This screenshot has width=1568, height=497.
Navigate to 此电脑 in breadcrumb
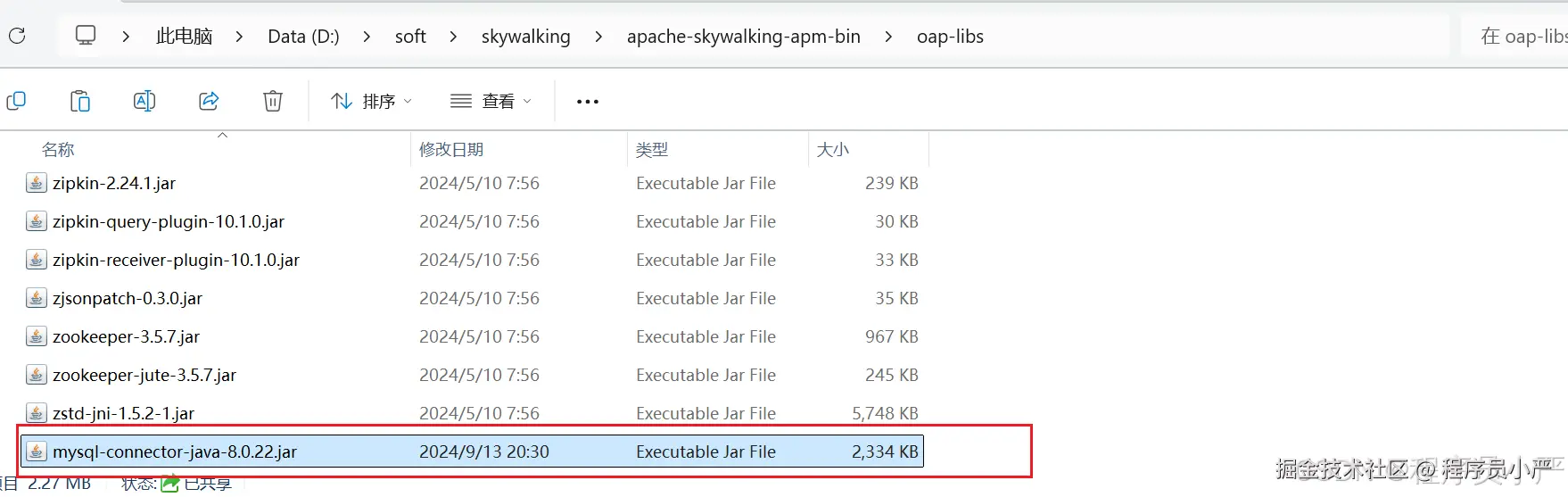184,37
